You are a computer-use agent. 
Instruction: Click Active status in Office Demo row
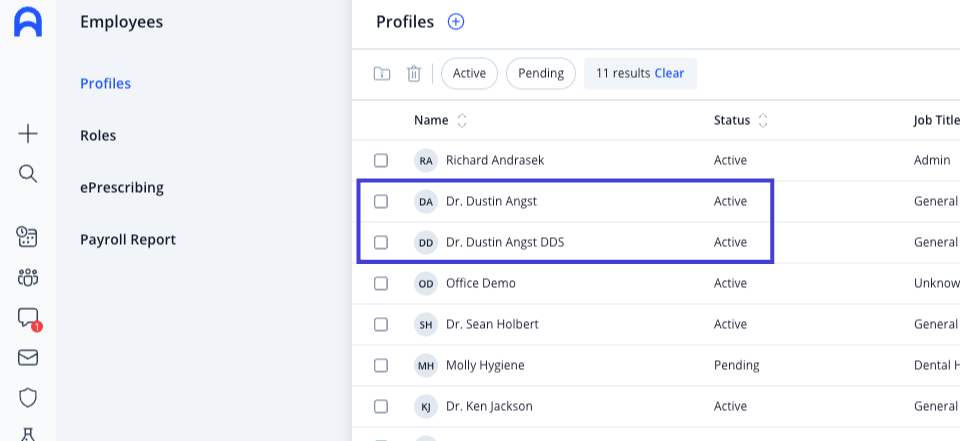pyautogui.click(x=730, y=284)
